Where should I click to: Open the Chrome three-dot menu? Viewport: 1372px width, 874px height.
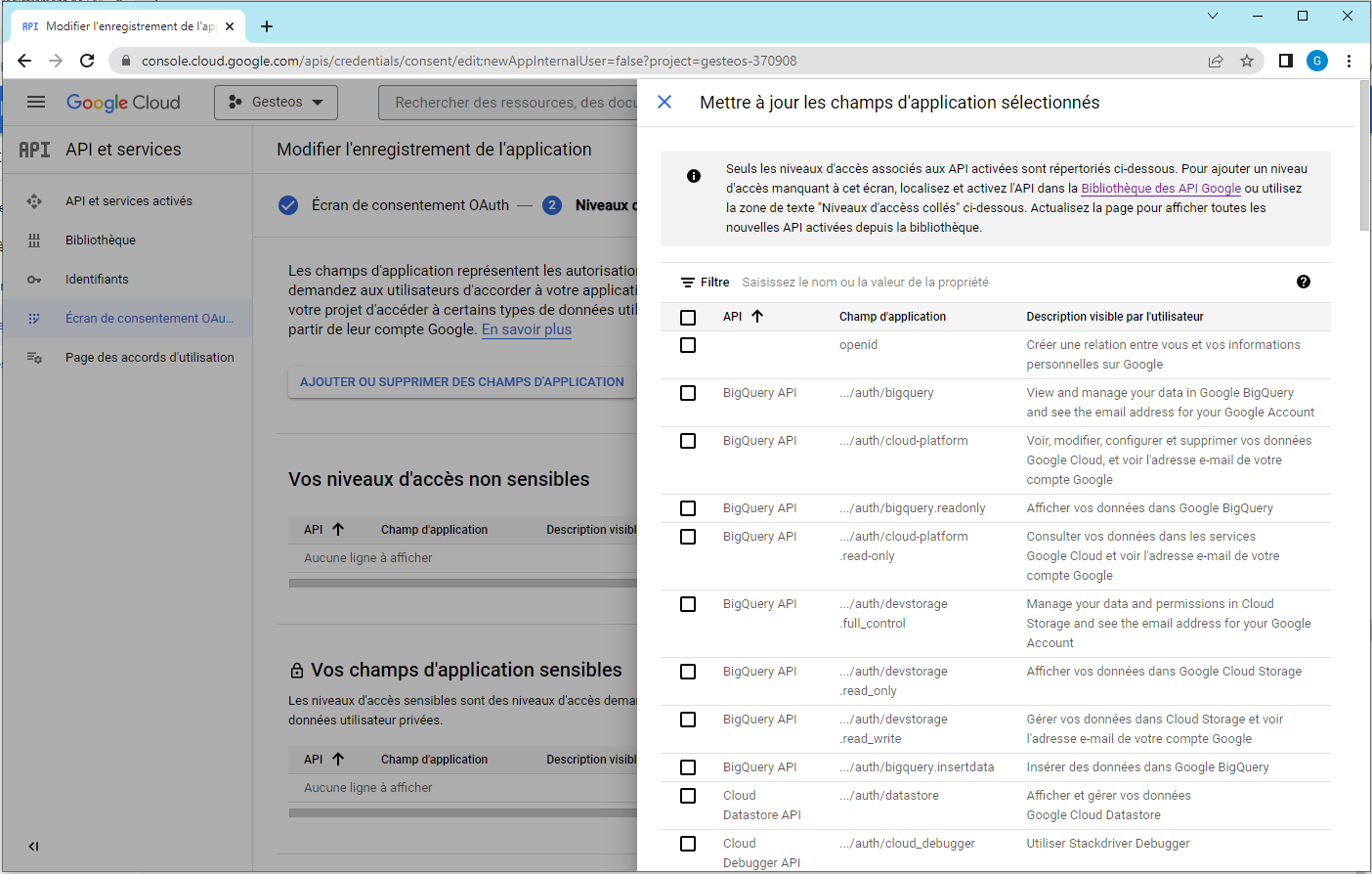tap(1349, 61)
